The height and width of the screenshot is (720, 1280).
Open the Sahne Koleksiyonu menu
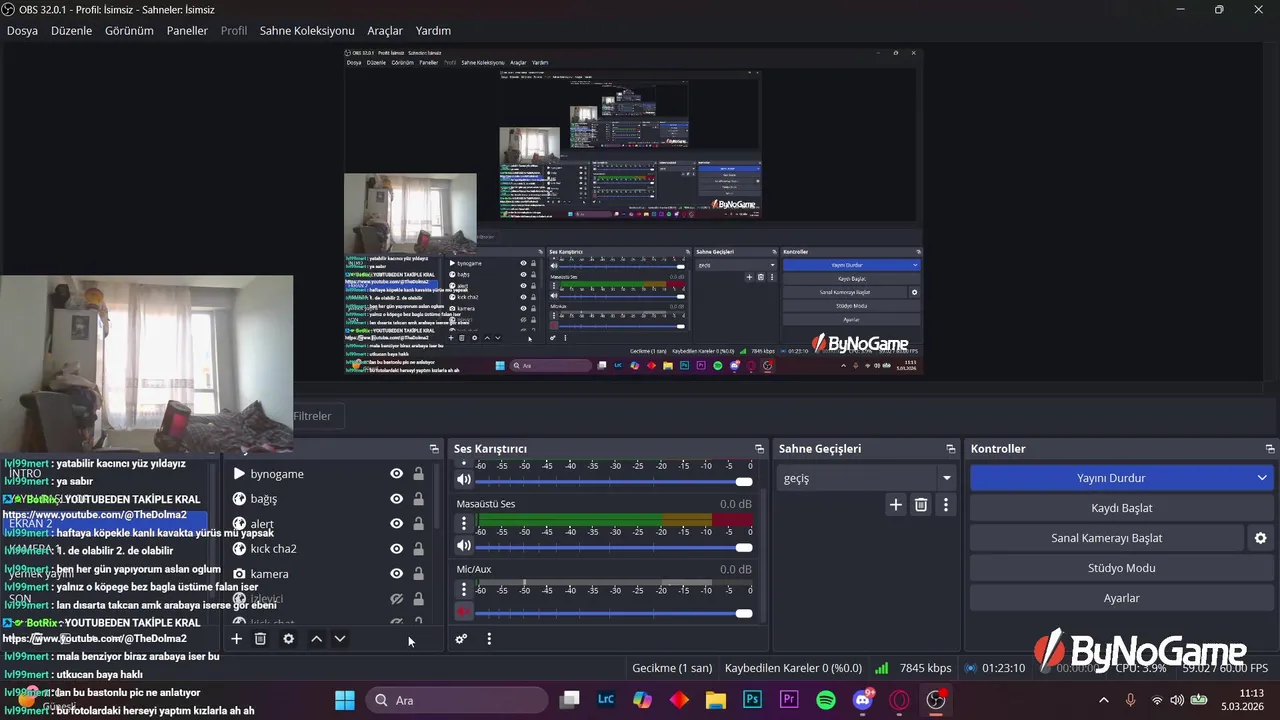point(307,31)
